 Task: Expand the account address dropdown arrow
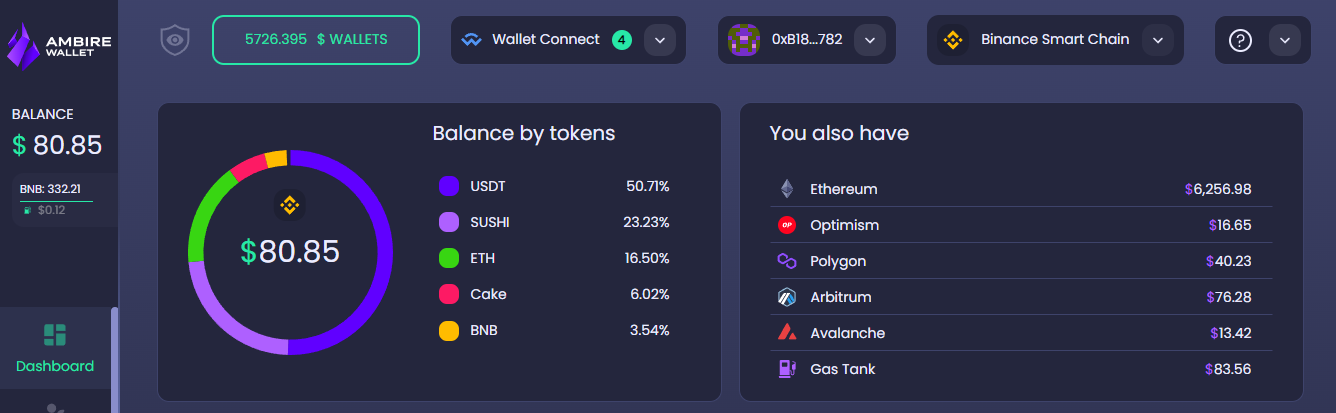869,40
